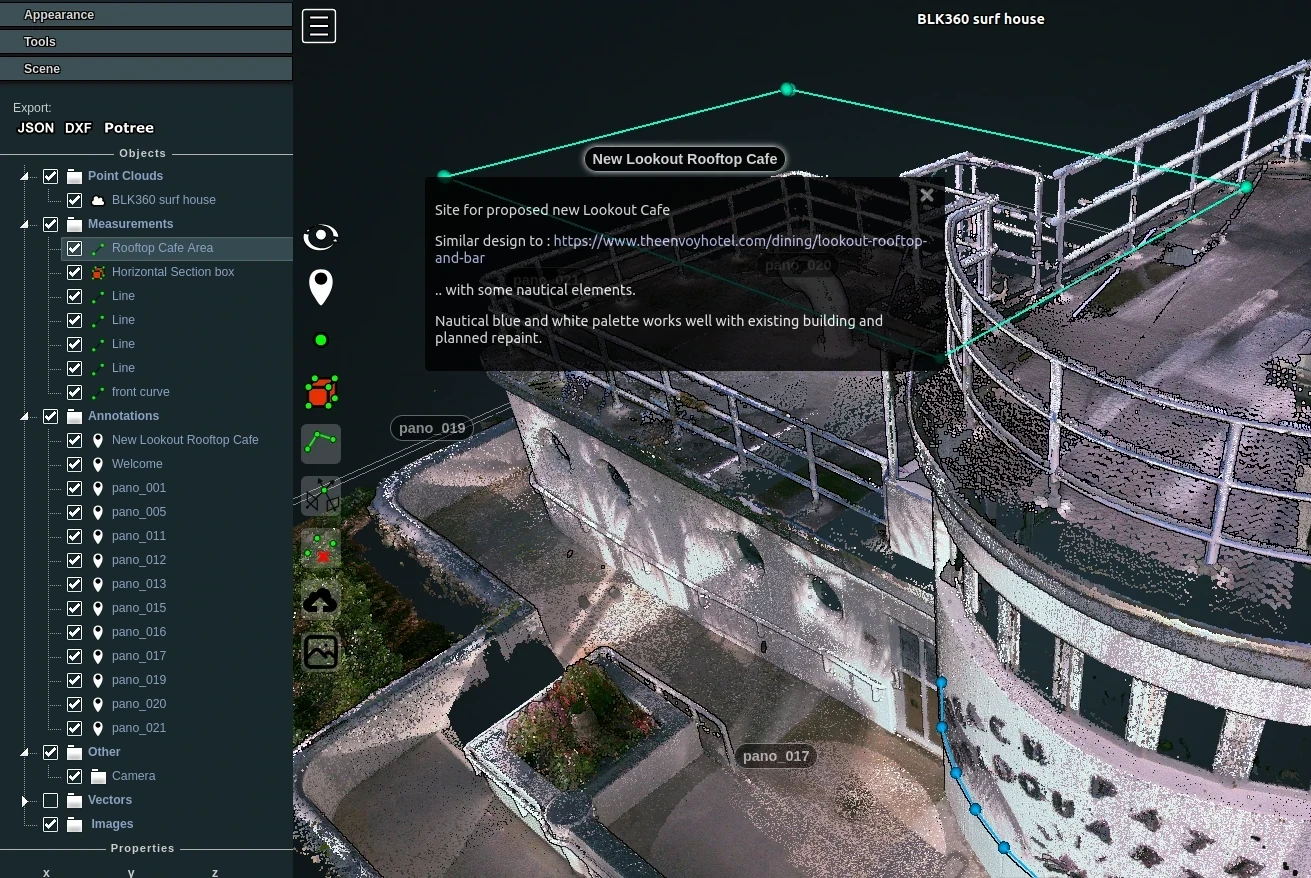Collapse the Point Clouds tree node
Screen dimensions: 1311x878
[25, 176]
